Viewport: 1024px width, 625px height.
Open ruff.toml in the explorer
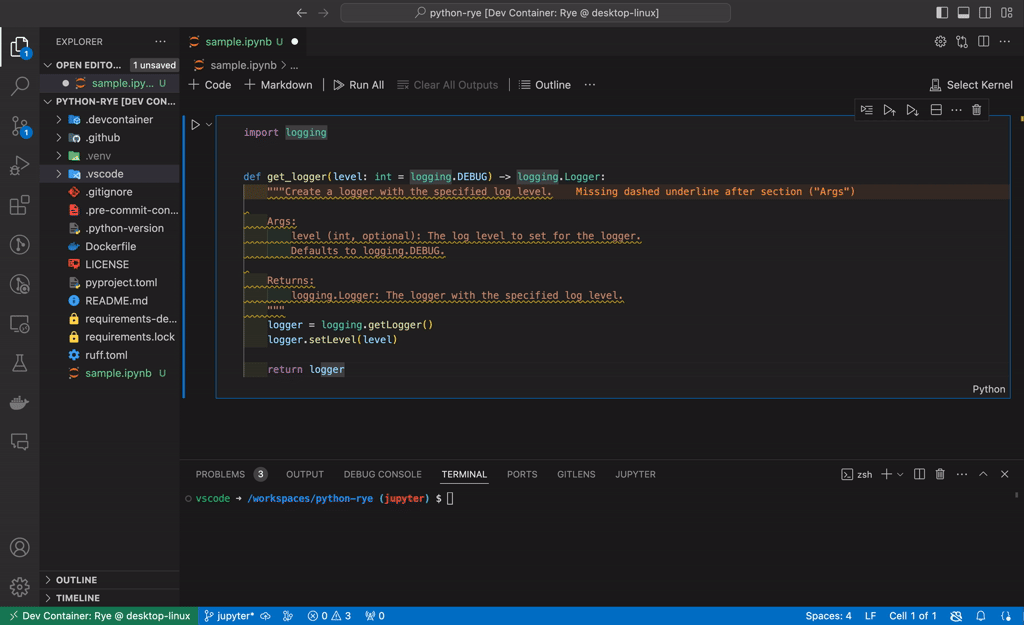pos(106,355)
